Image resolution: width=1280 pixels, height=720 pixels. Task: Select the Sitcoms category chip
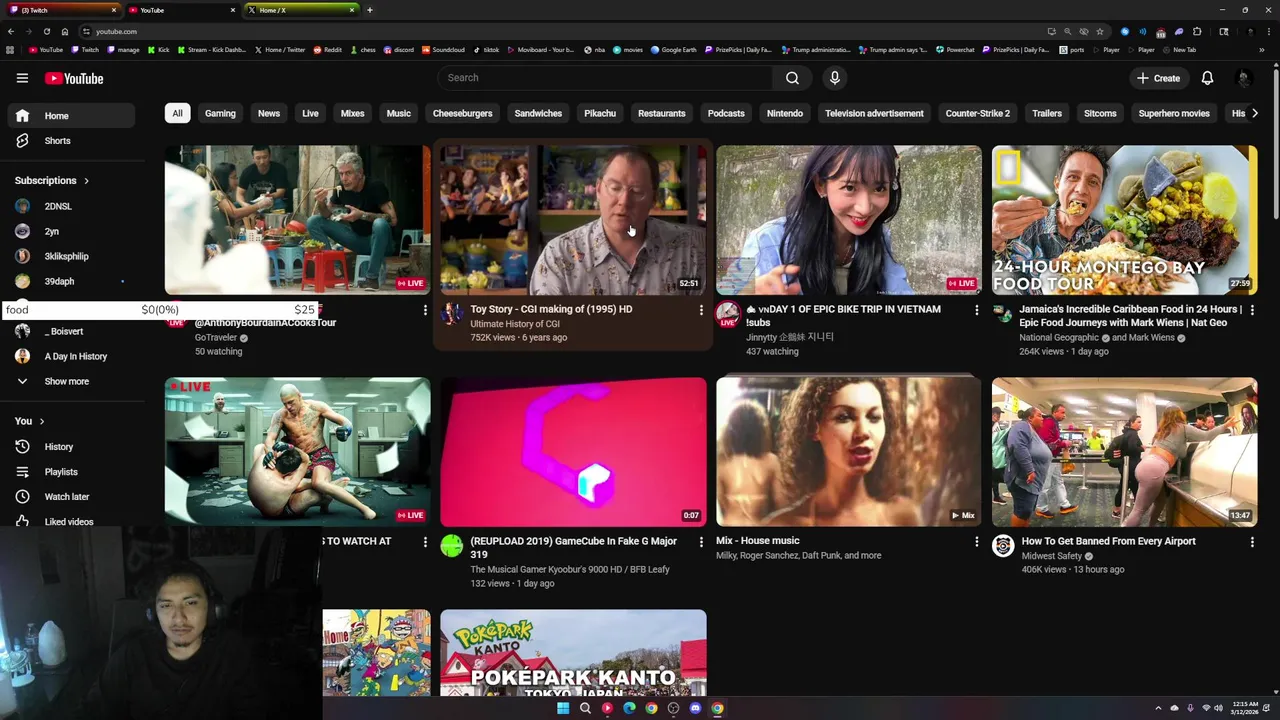point(1100,113)
